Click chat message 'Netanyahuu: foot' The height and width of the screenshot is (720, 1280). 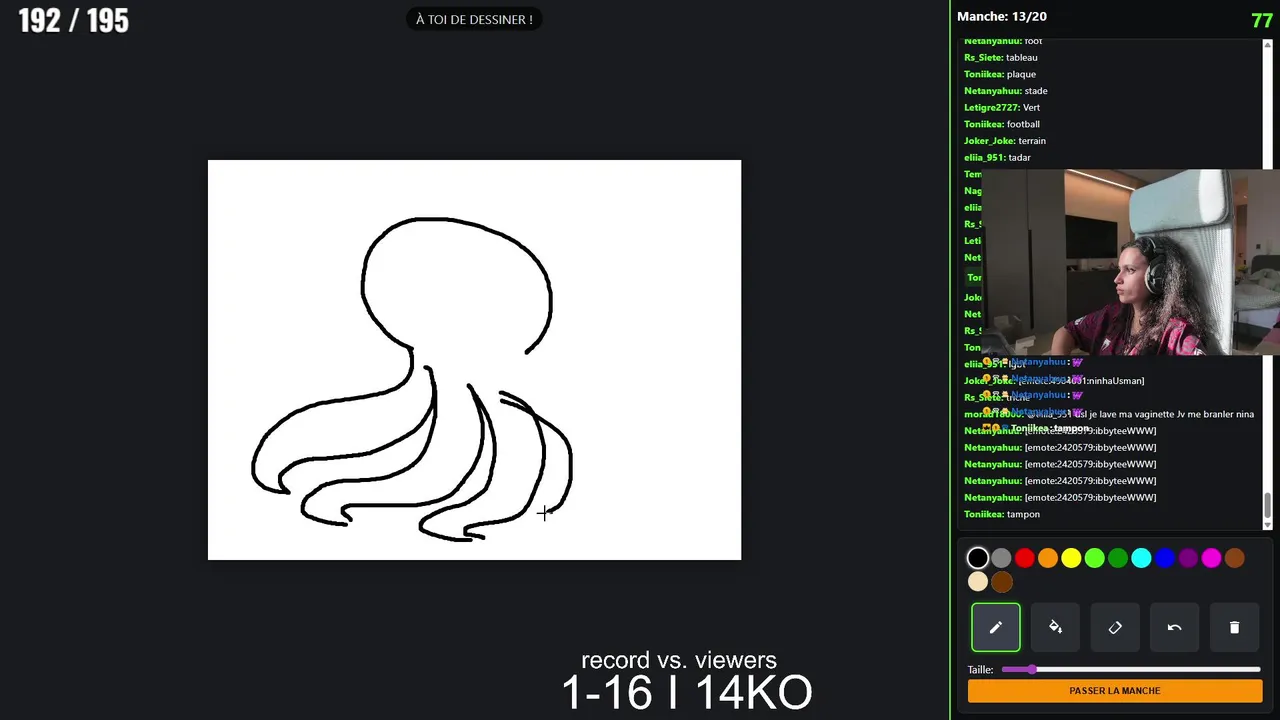coord(1003,41)
